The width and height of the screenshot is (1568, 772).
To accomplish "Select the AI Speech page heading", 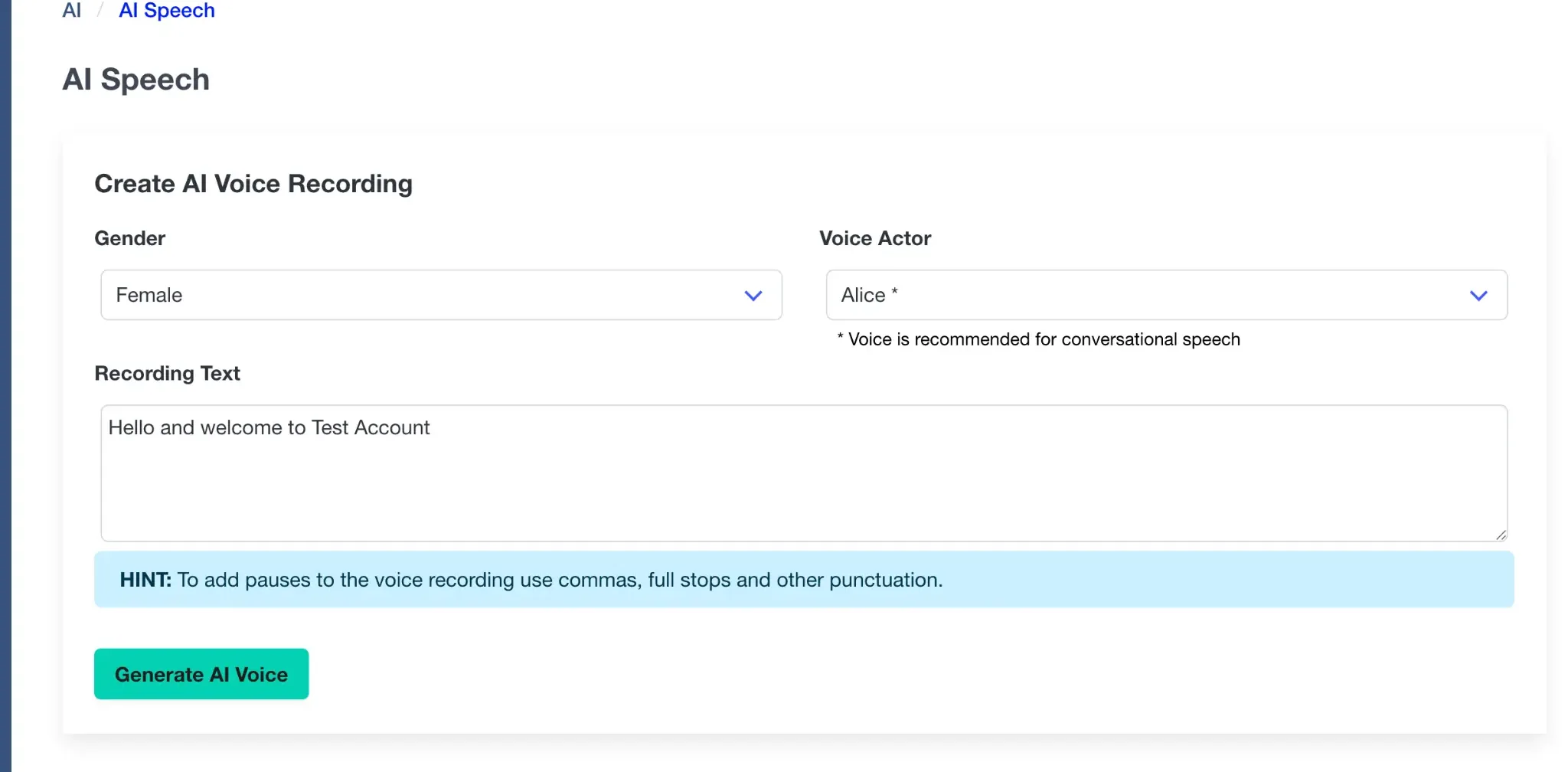I will tap(136, 79).
